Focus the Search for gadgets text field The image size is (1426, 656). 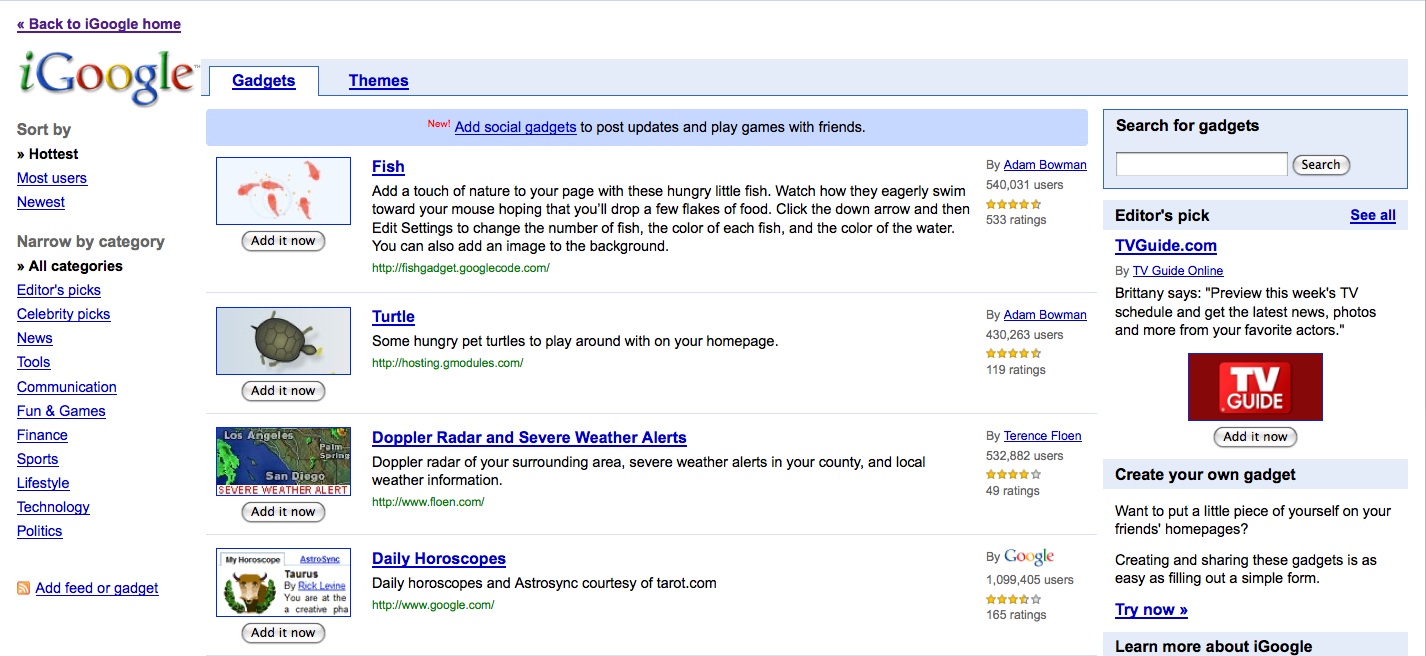(x=1201, y=164)
